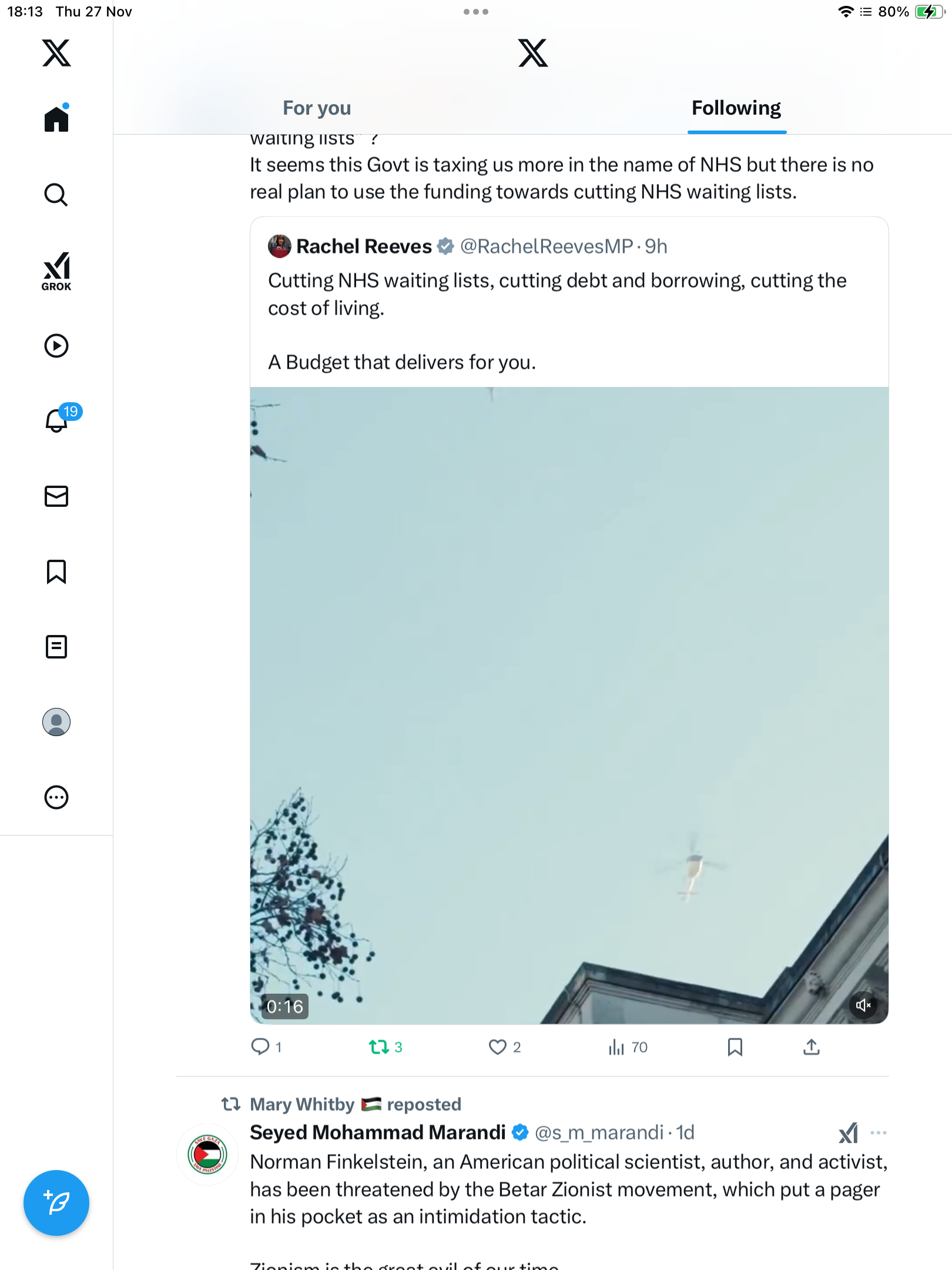Like the post with 2 likes
The width and height of the screenshot is (952, 1270).
pyautogui.click(x=498, y=1047)
